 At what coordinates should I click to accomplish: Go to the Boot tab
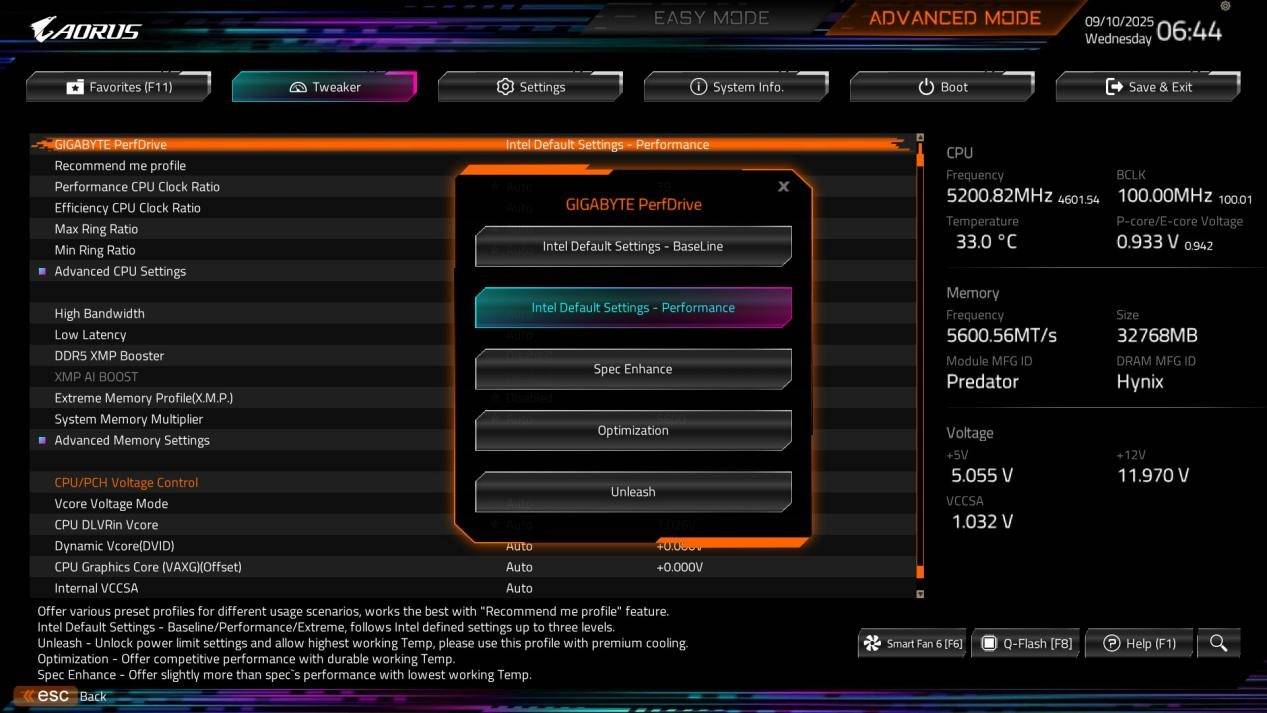click(942, 87)
